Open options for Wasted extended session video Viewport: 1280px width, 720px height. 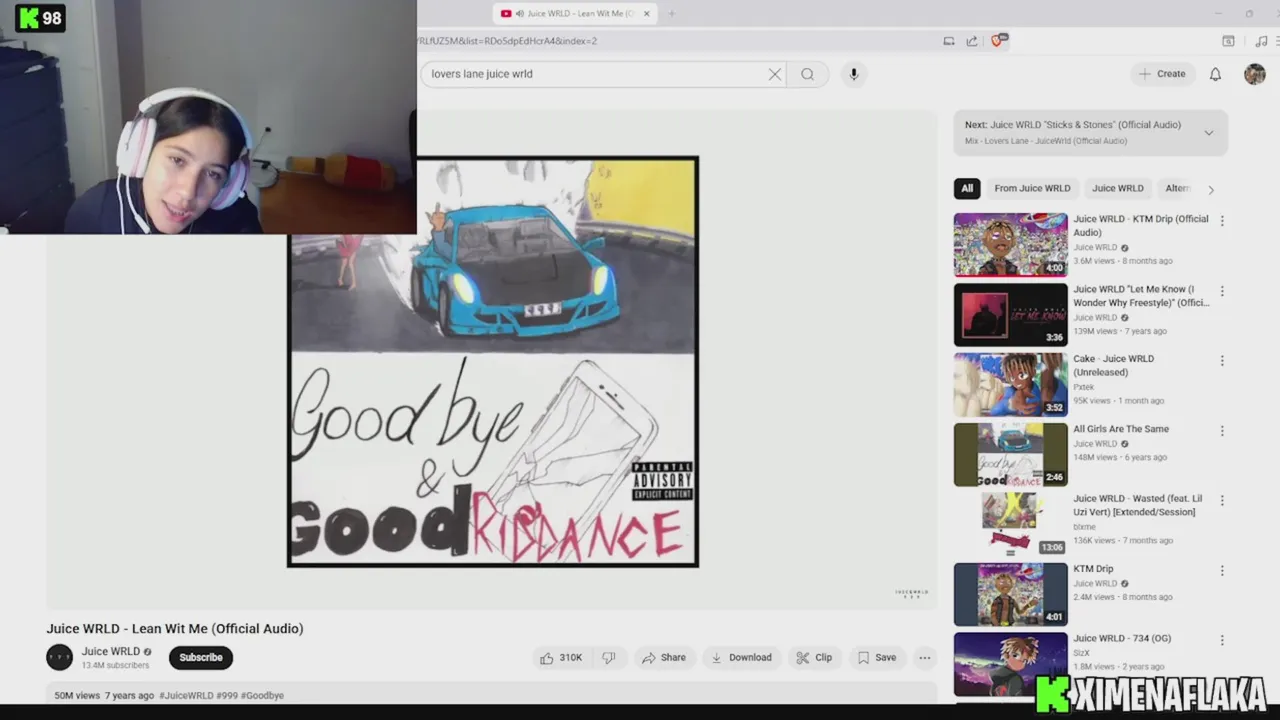pyautogui.click(x=1221, y=501)
